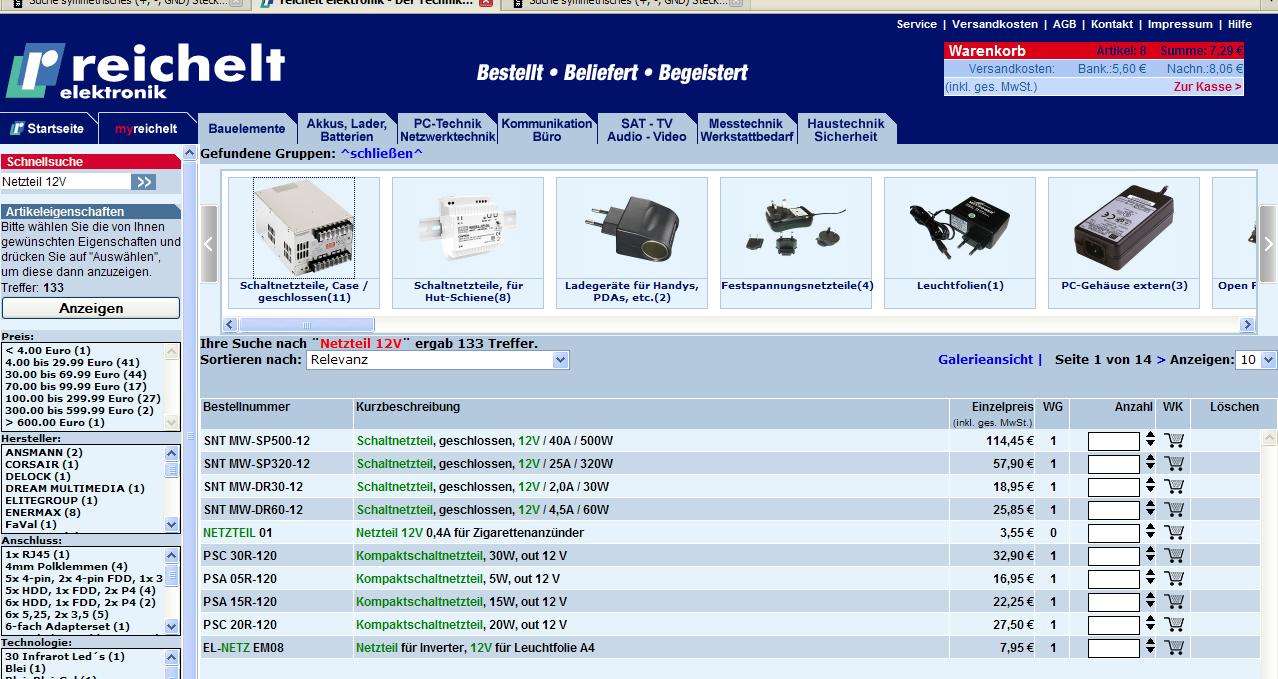Open the Anzeigen results-per-page dropdown

point(1257,360)
